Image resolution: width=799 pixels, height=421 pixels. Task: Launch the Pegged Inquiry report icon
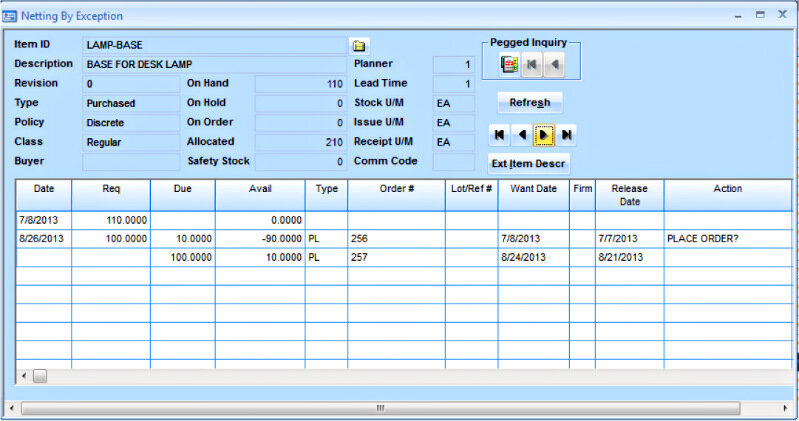tap(509, 64)
